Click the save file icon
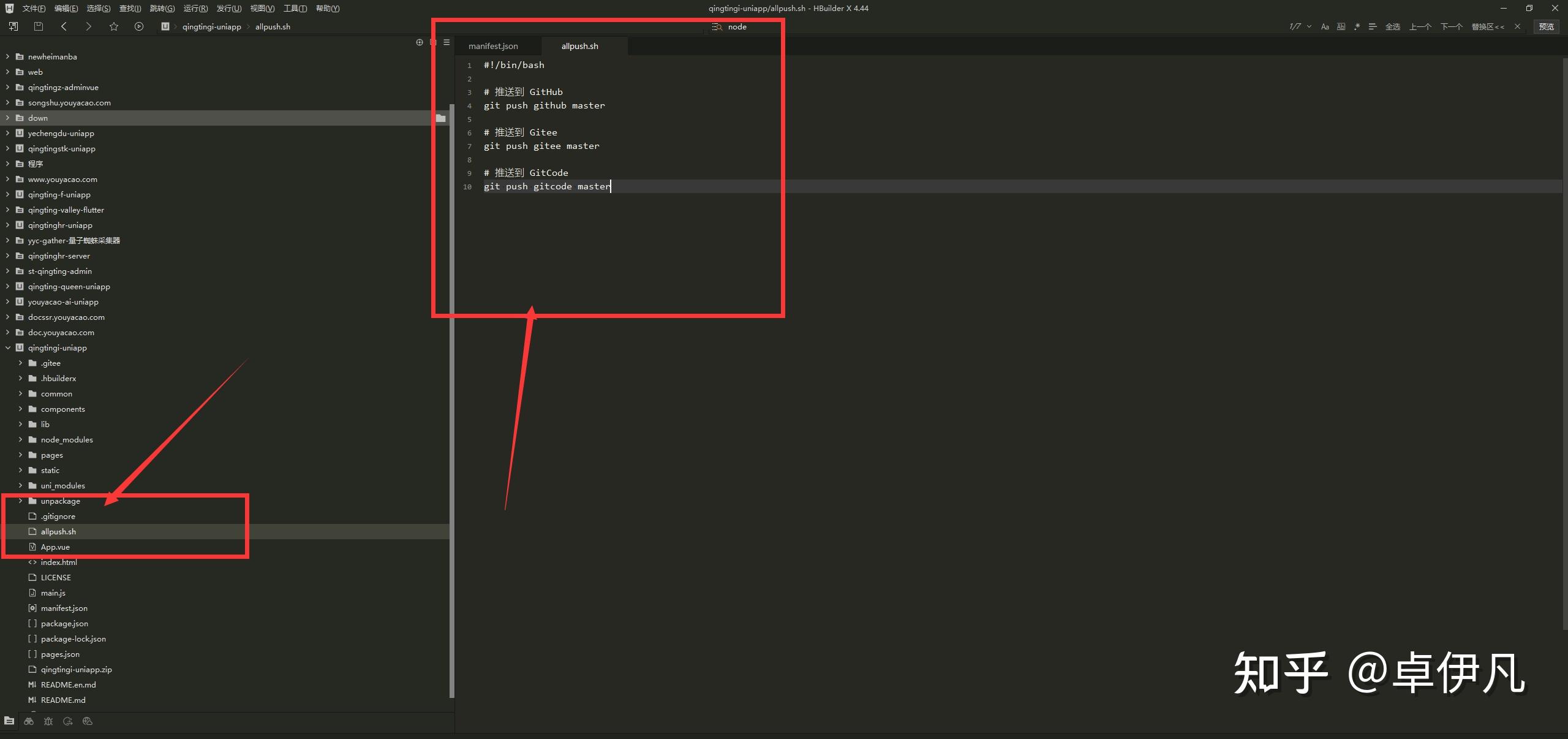The image size is (1568, 739). tap(39, 26)
